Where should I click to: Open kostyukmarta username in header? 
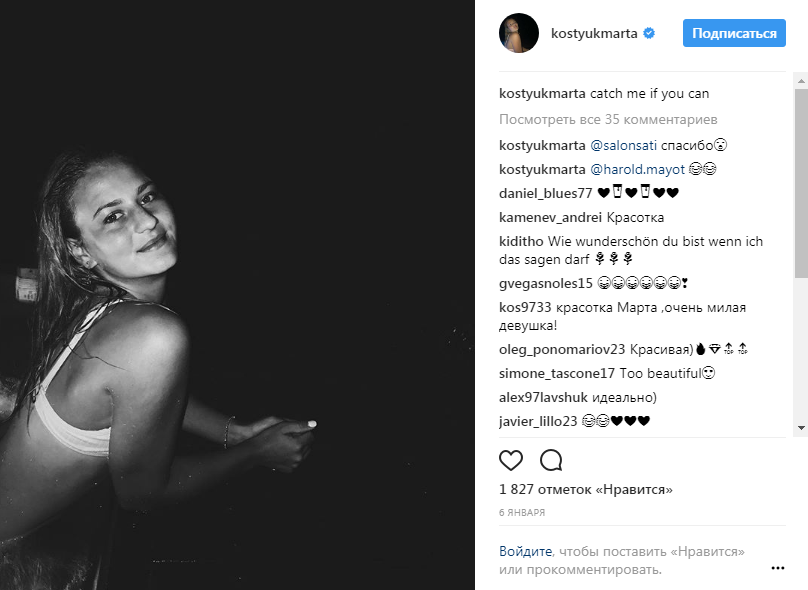(x=595, y=34)
